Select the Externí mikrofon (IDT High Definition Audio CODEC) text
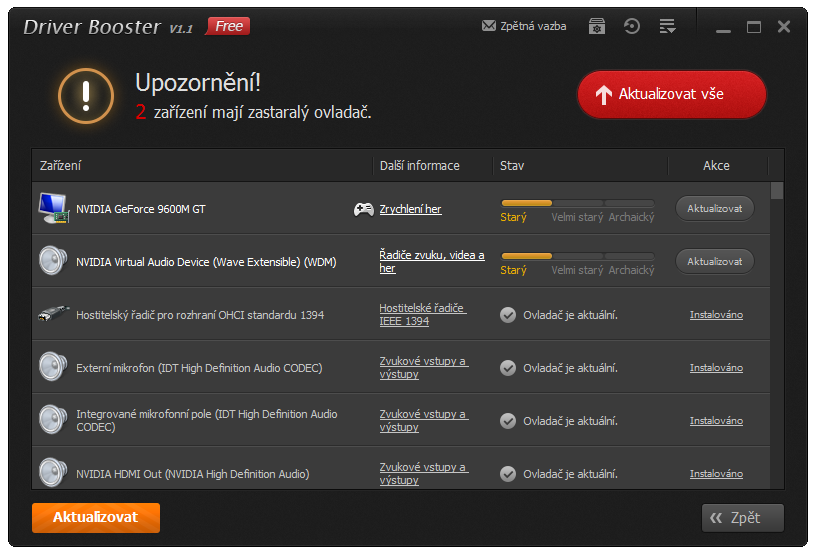This screenshot has width=816, height=555. point(199,368)
